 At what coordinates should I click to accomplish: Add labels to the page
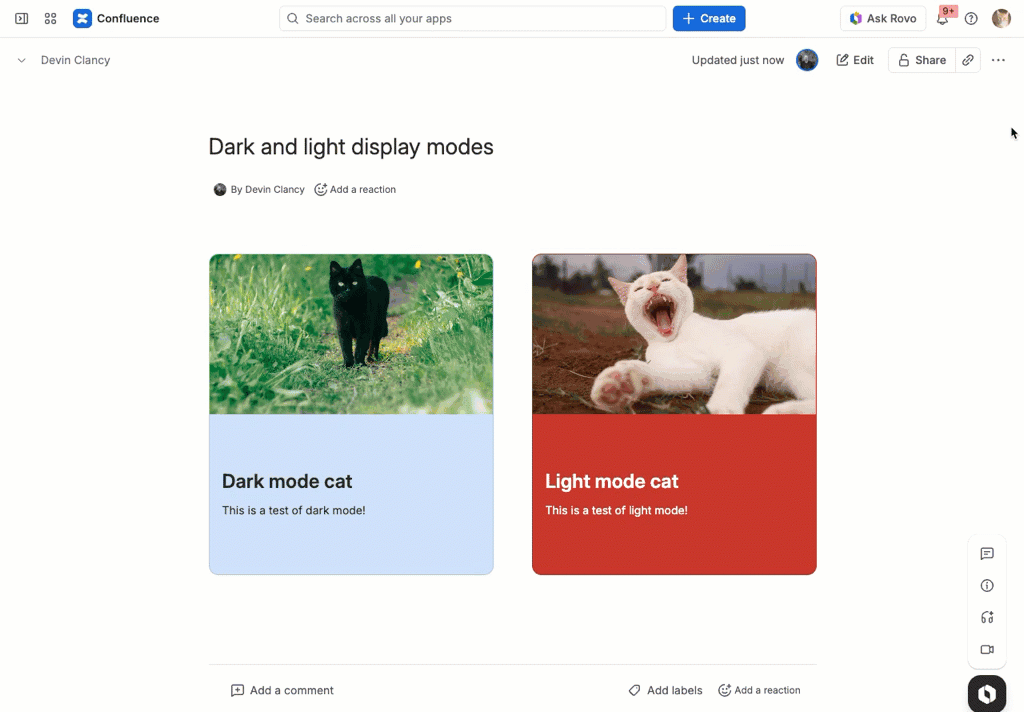pyautogui.click(x=665, y=690)
